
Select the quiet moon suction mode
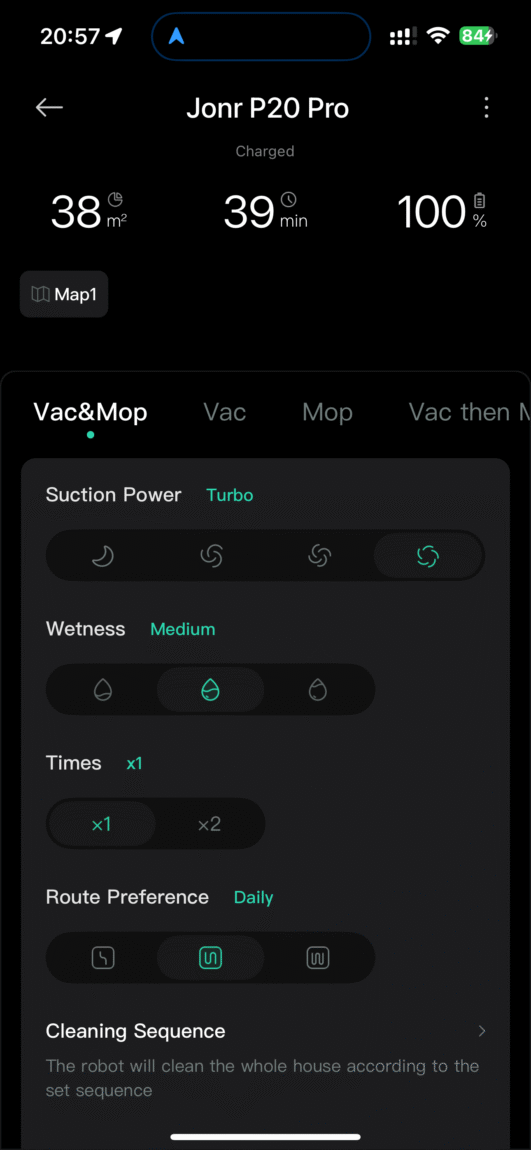tap(103, 557)
